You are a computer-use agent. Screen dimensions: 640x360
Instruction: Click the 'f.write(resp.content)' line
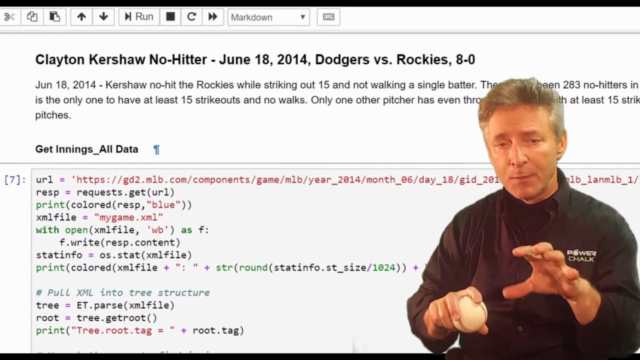pos(120,242)
